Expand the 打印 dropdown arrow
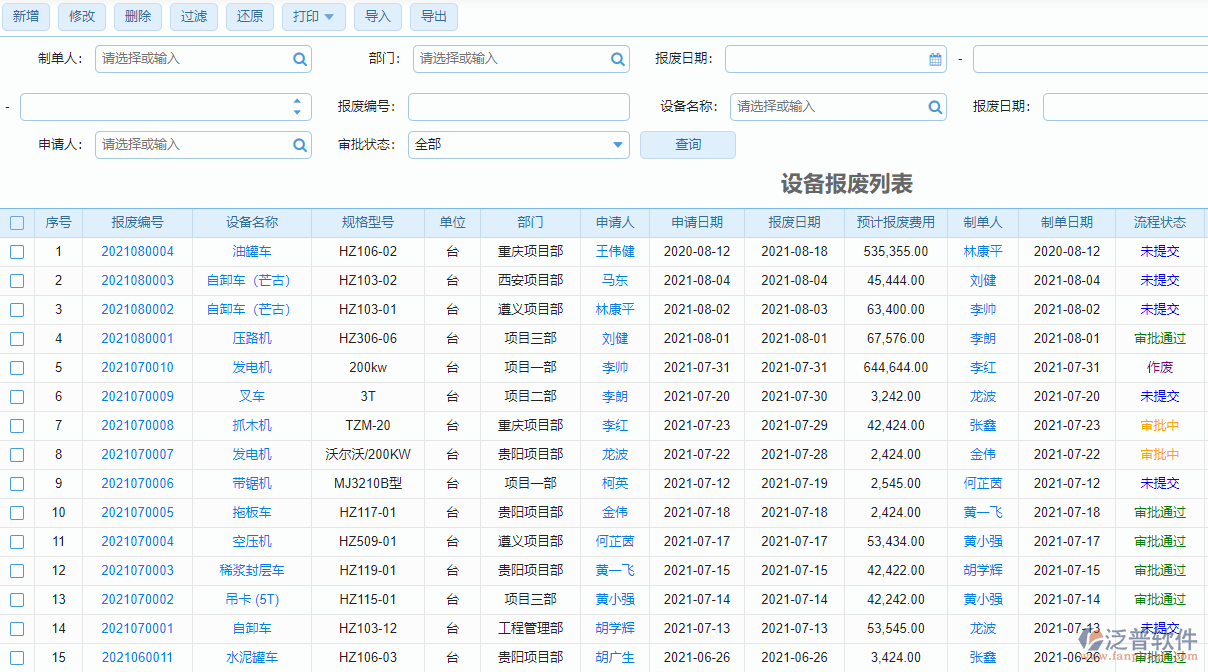 (x=331, y=17)
